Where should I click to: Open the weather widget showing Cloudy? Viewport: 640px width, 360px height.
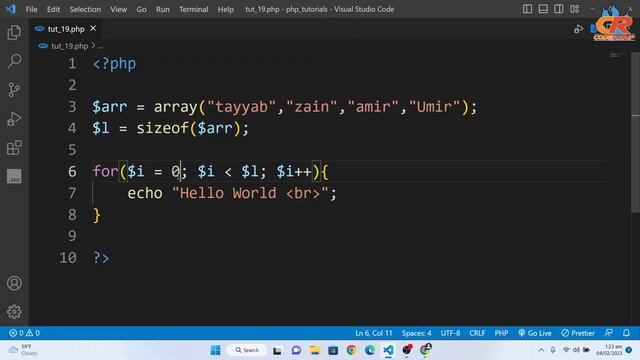pyautogui.click(x=23, y=350)
